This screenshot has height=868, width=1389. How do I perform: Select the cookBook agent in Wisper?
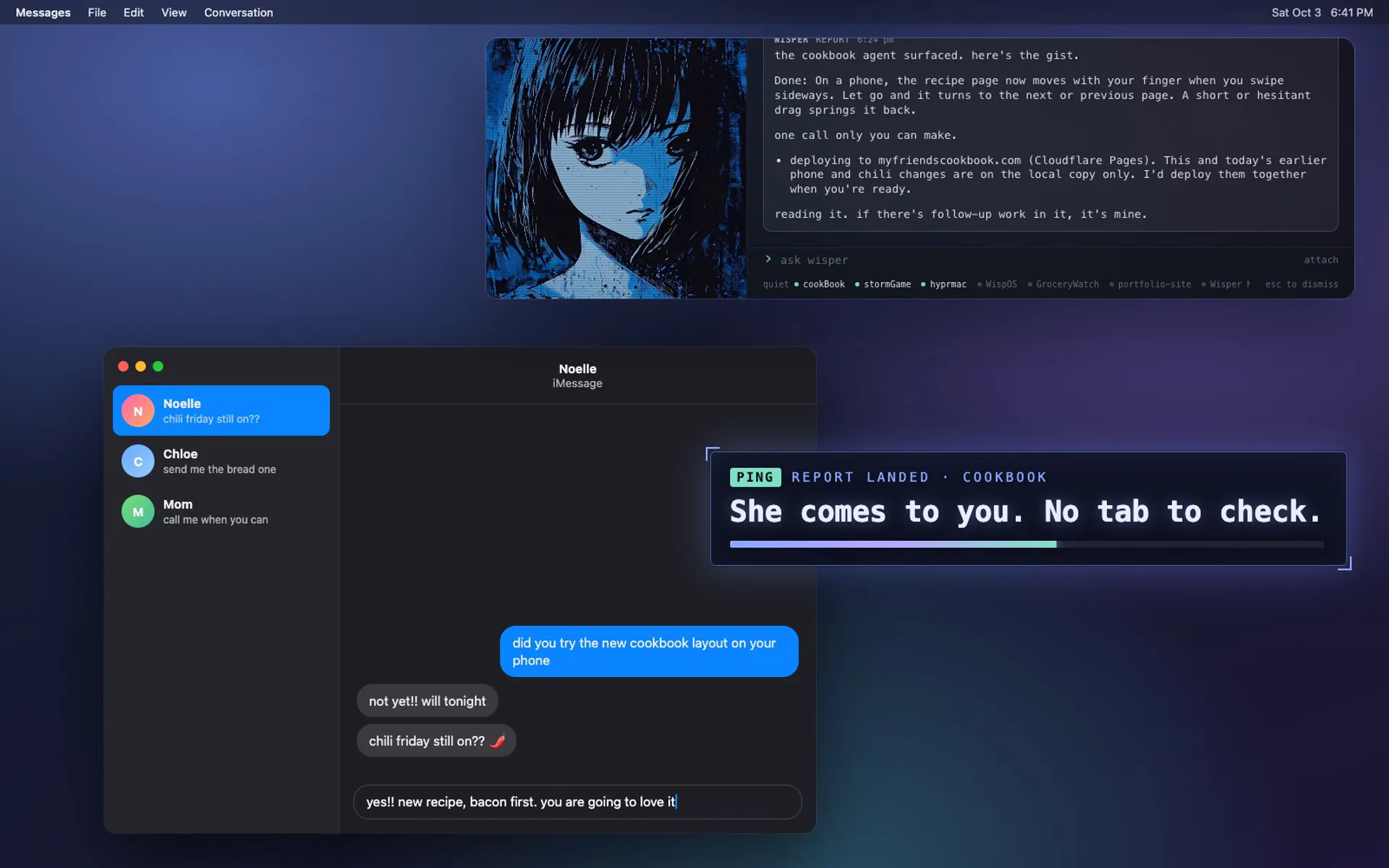tap(820, 284)
